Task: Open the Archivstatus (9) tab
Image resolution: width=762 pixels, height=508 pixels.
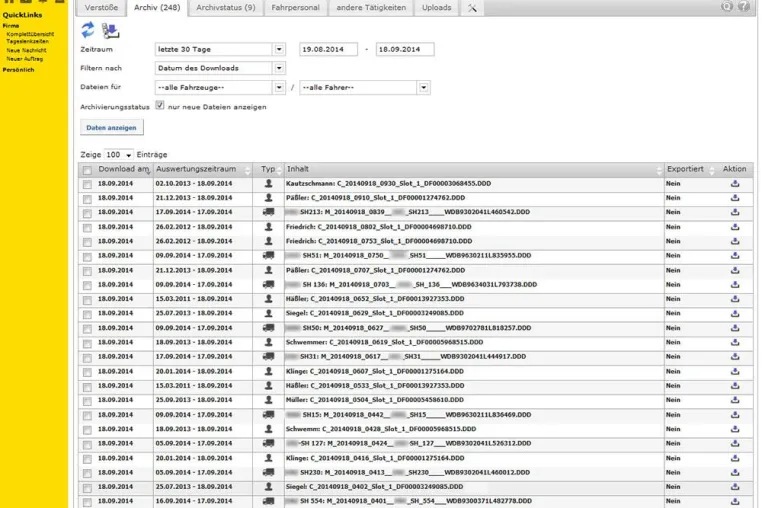Action: (225, 8)
